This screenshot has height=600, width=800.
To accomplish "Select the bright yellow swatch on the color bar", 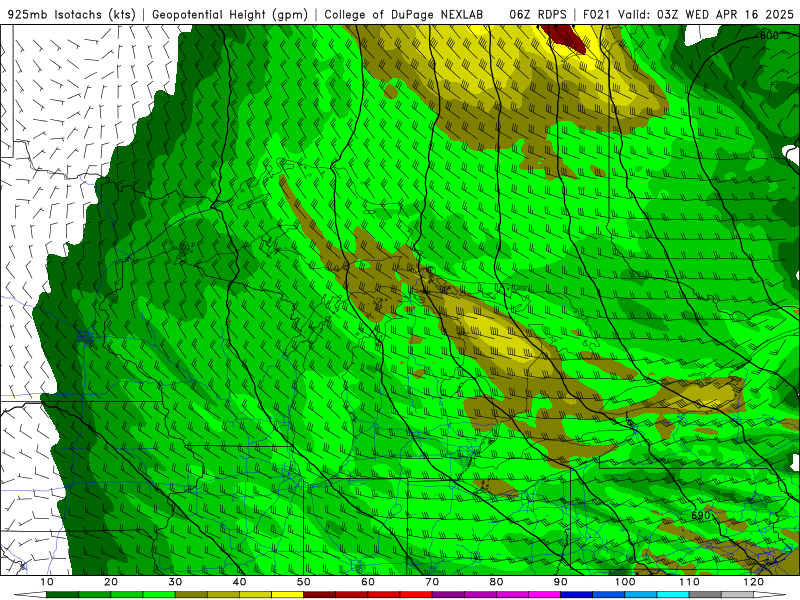I will pyautogui.click(x=287, y=594).
